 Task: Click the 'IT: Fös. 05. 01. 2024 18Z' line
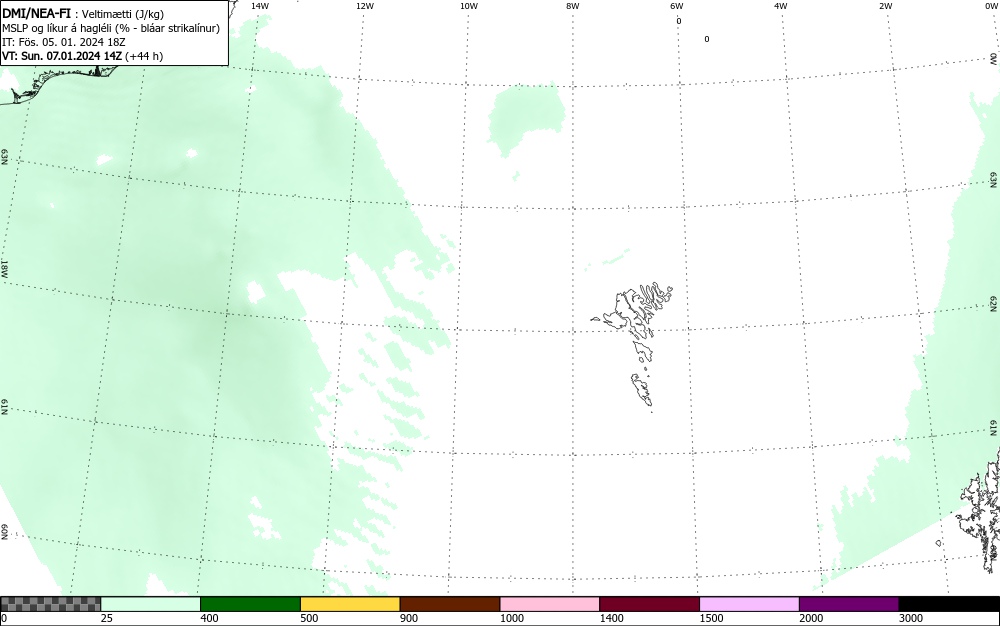click(64, 42)
